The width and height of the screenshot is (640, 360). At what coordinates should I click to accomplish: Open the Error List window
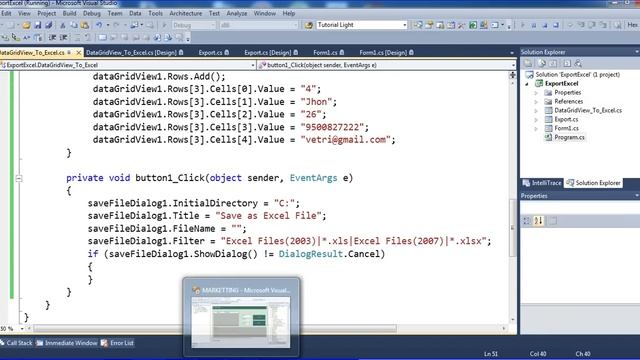pos(118,343)
